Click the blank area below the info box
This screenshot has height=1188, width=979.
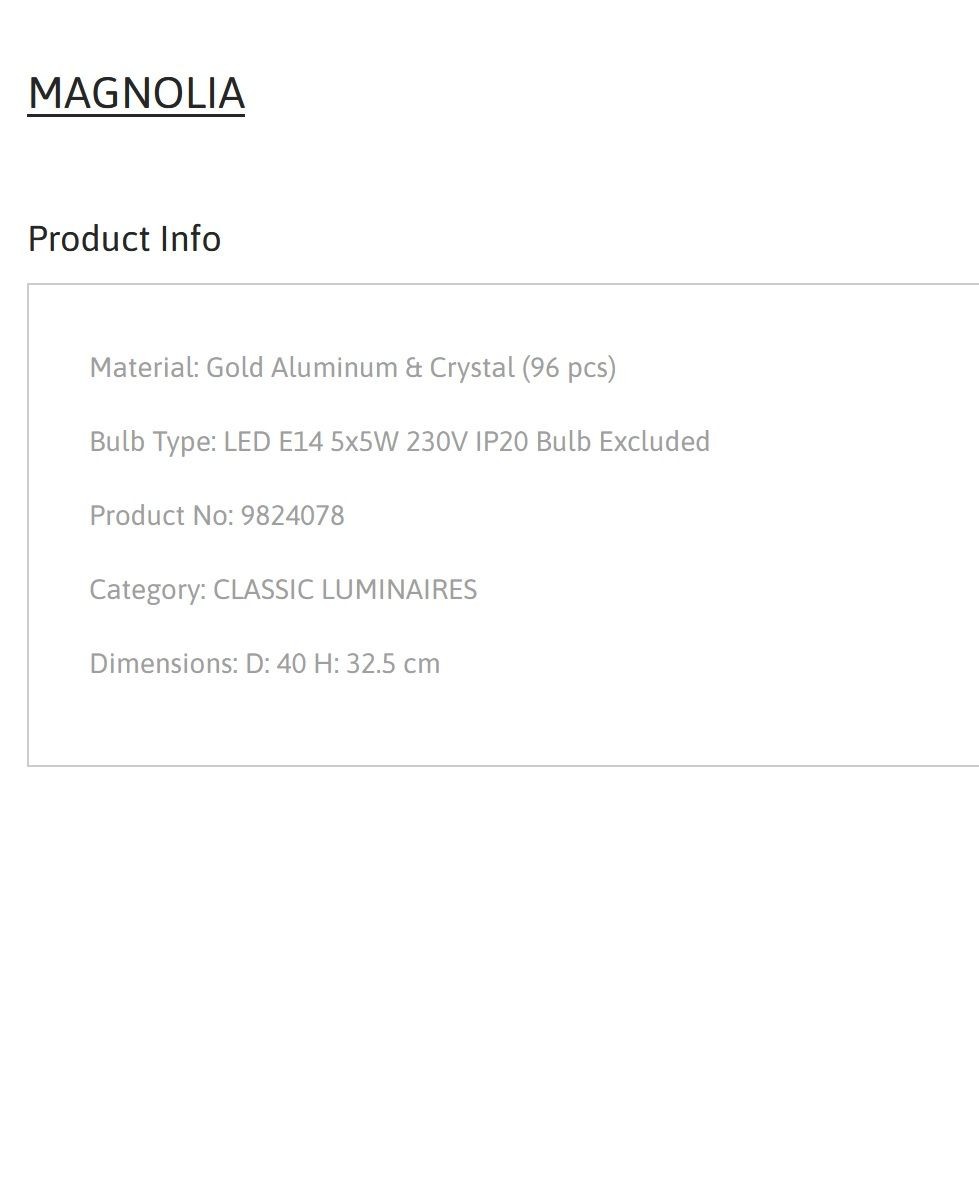490,977
